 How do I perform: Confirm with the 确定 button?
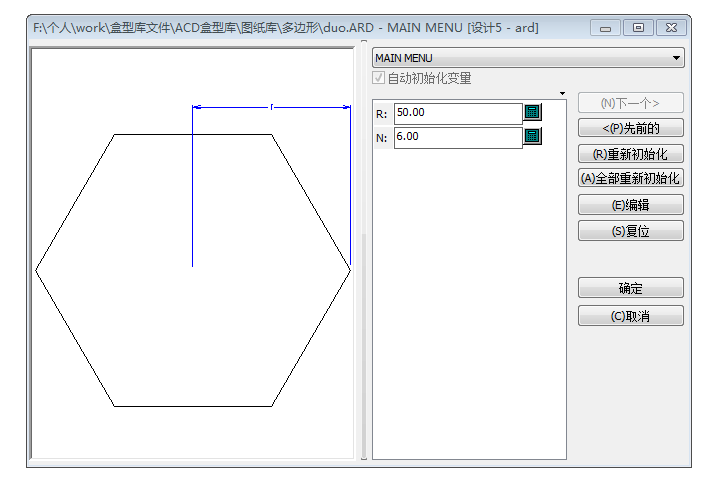coord(630,288)
